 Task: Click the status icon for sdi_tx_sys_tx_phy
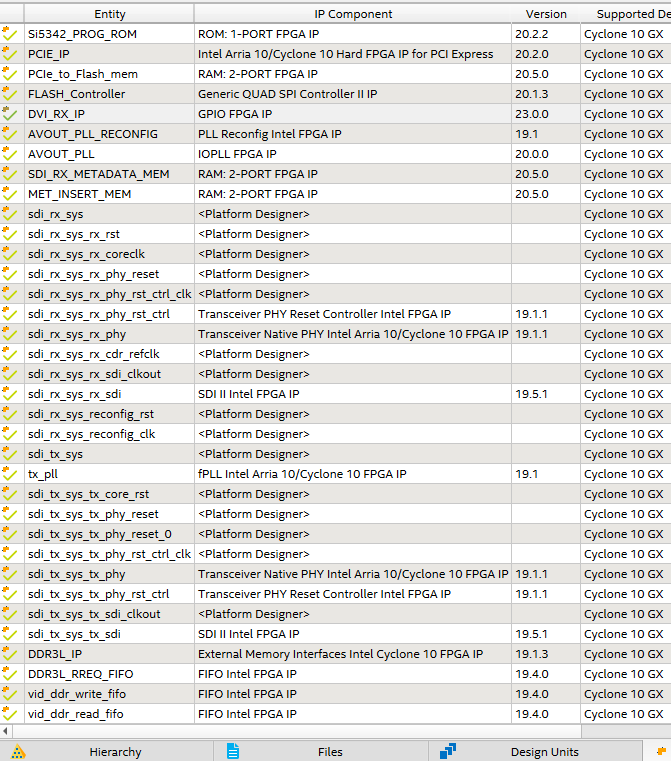pyautogui.click(x=10, y=574)
